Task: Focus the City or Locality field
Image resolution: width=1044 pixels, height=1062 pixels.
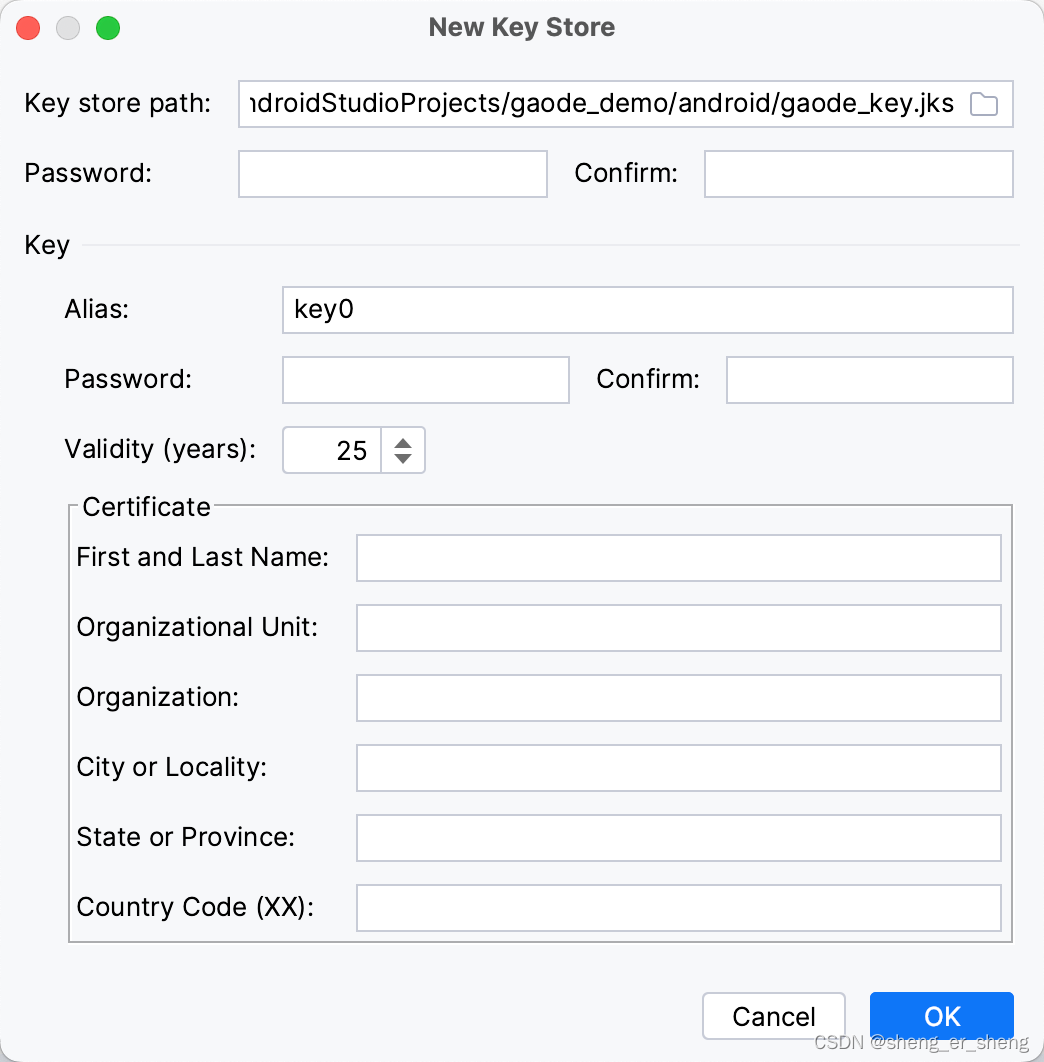Action: [679, 768]
